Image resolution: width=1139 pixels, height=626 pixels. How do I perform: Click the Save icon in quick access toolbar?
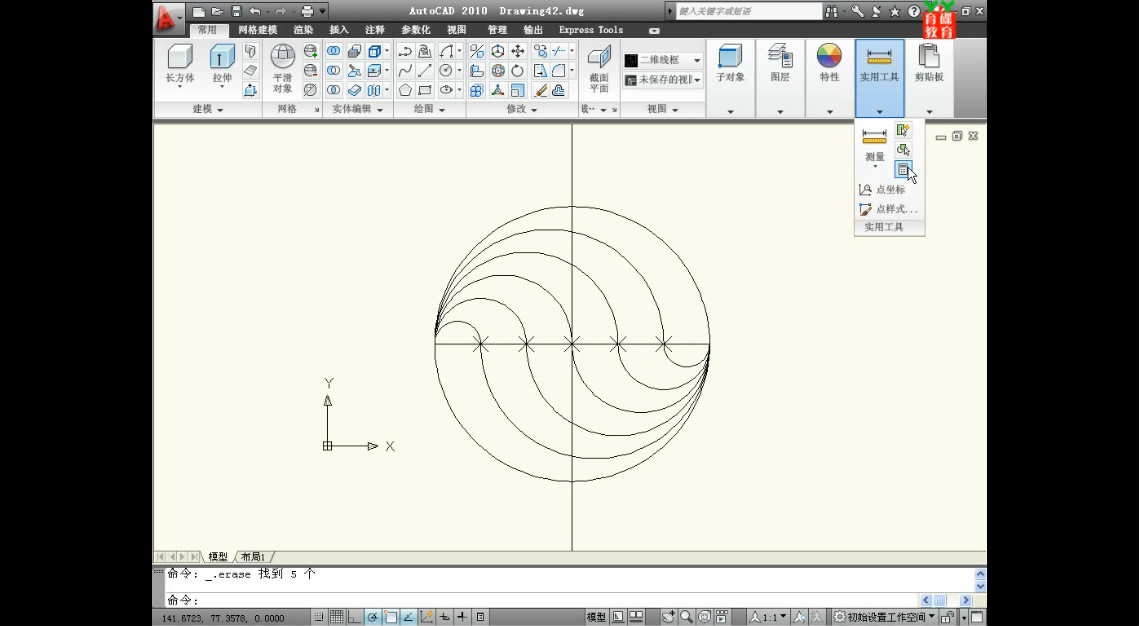(x=236, y=11)
